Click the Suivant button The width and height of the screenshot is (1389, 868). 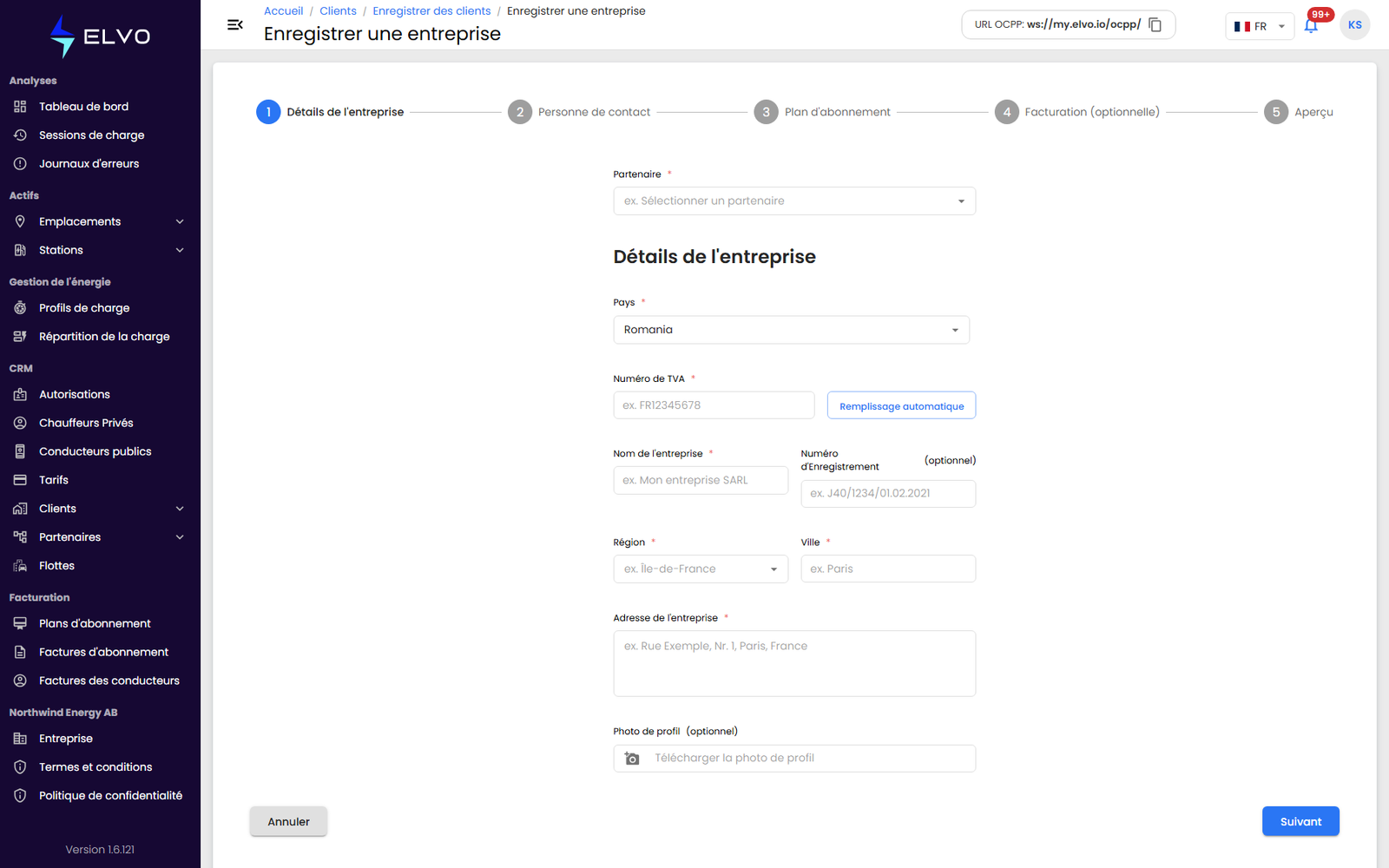click(x=1300, y=821)
